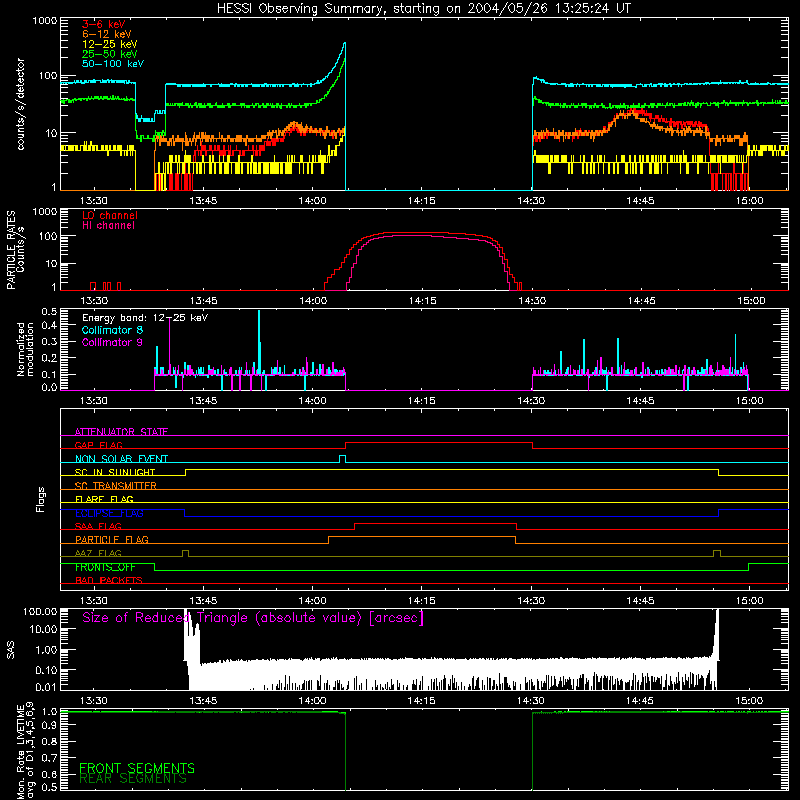The width and height of the screenshot is (800, 800).
Task: Click the FRONTS OFF flag label
Action: (105, 567)
